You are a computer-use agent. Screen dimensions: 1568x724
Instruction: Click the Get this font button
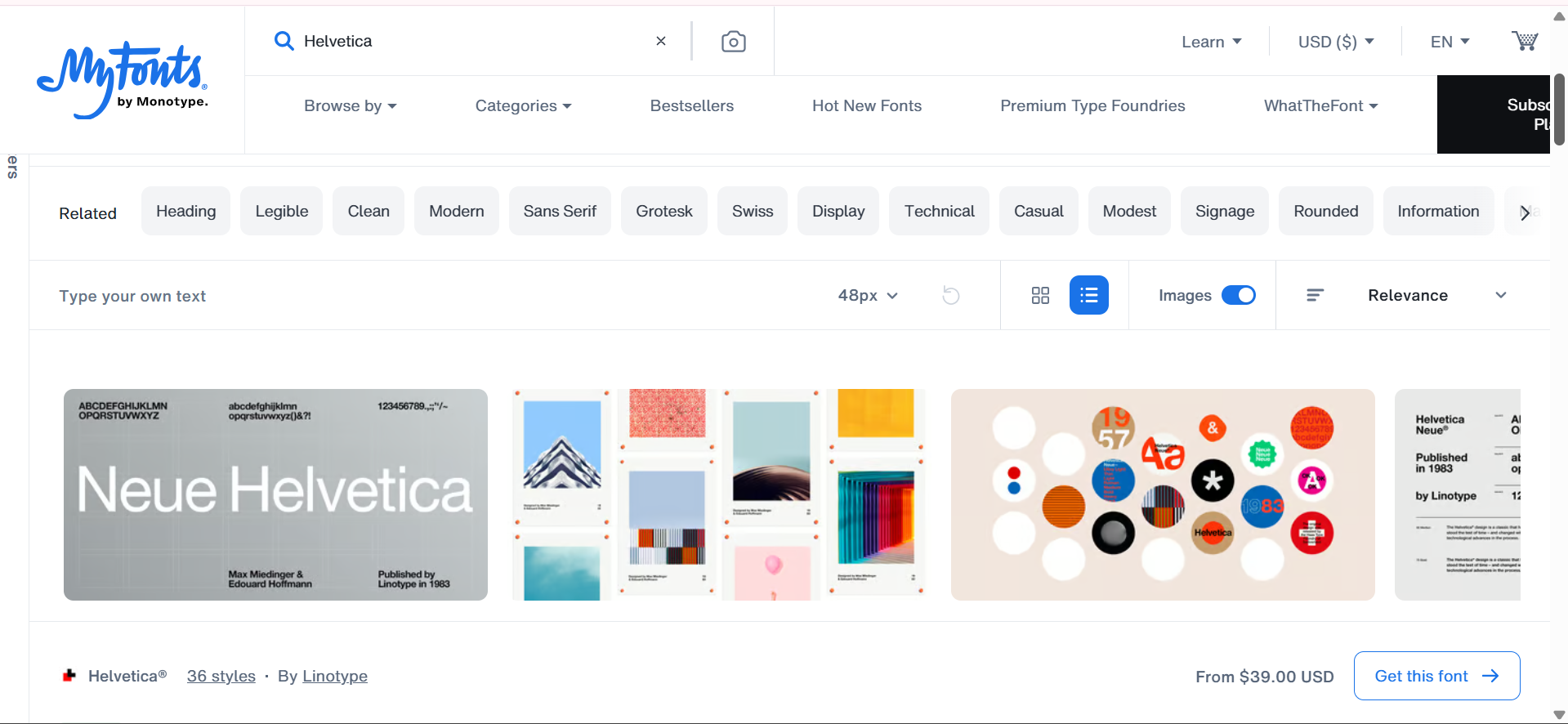pyautogui.click(x=1436, y=676)
